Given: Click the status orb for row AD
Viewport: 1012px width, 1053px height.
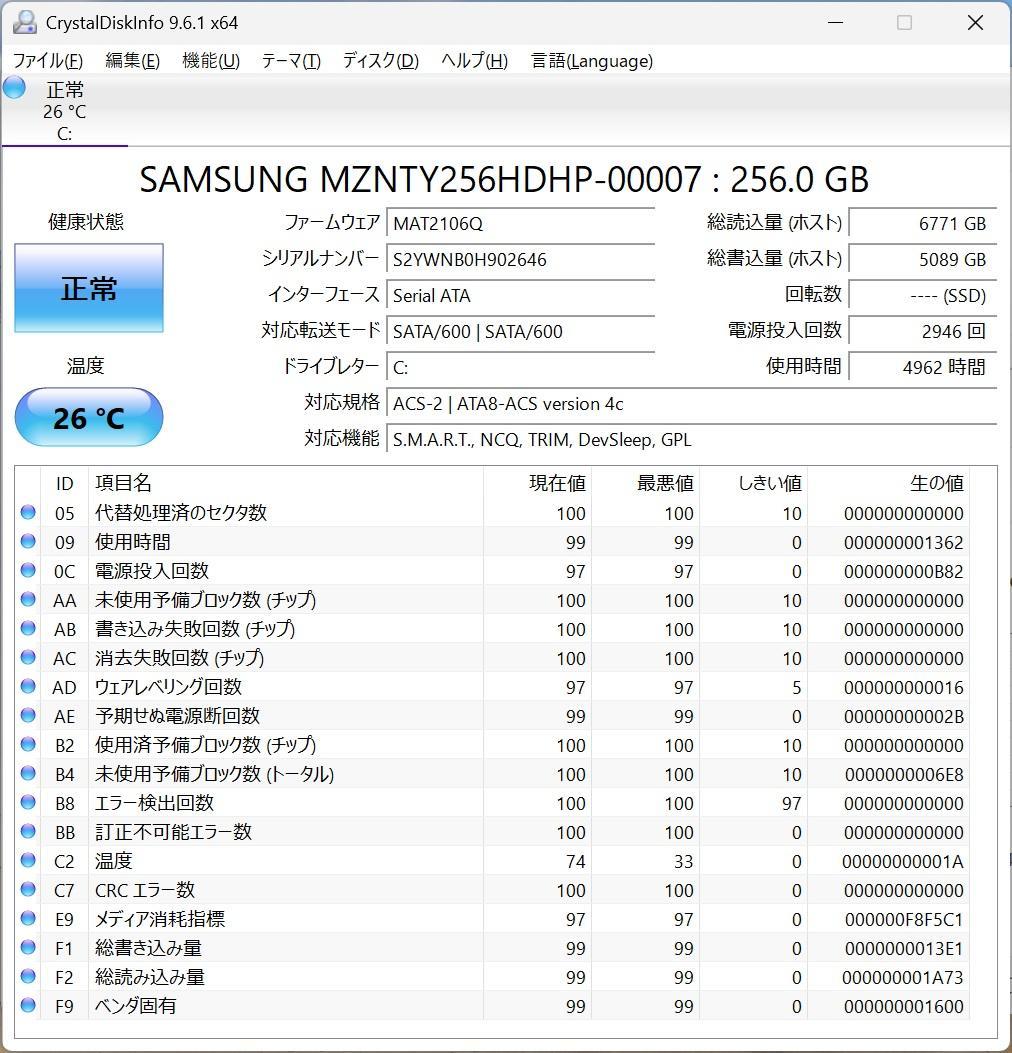Looking at the screenshot, I should [28, 686].
